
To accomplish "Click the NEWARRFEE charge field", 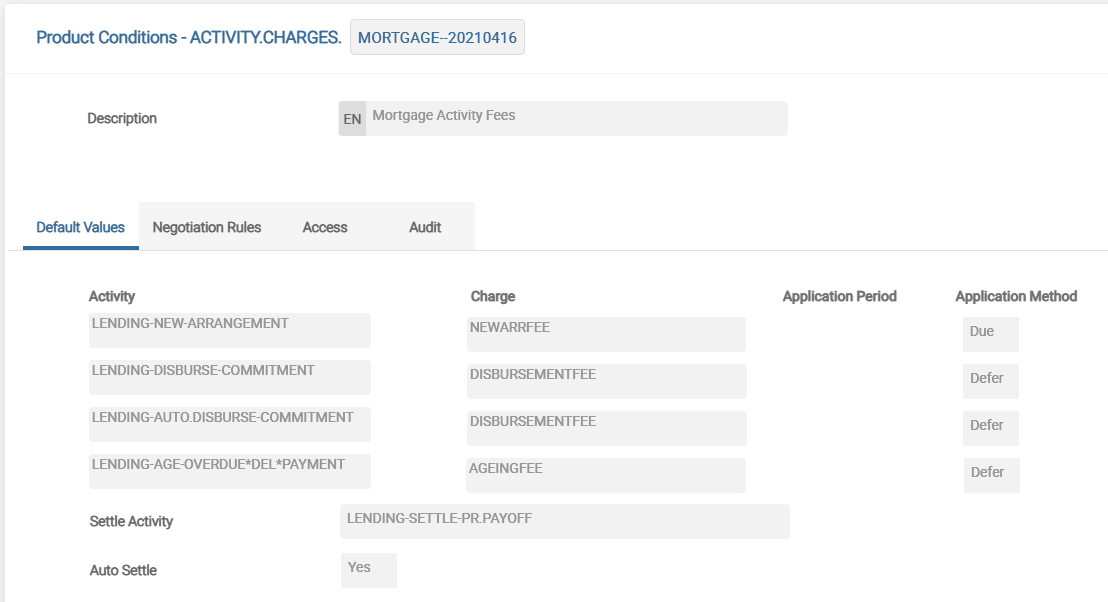I will pos(605,334).
